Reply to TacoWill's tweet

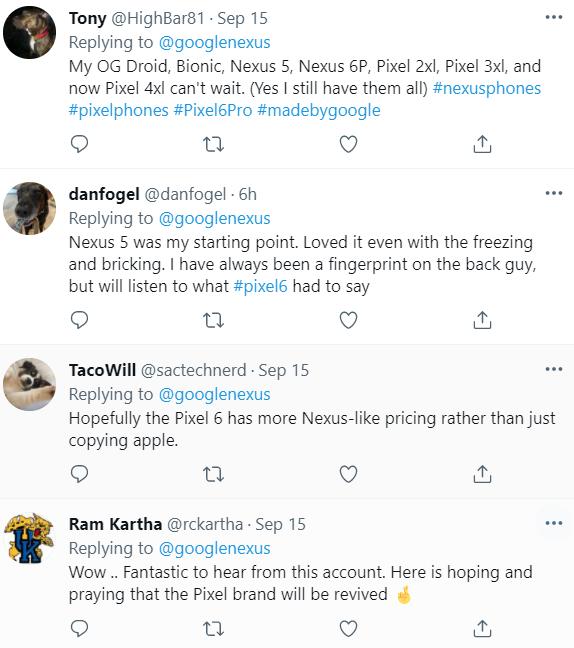79,474
